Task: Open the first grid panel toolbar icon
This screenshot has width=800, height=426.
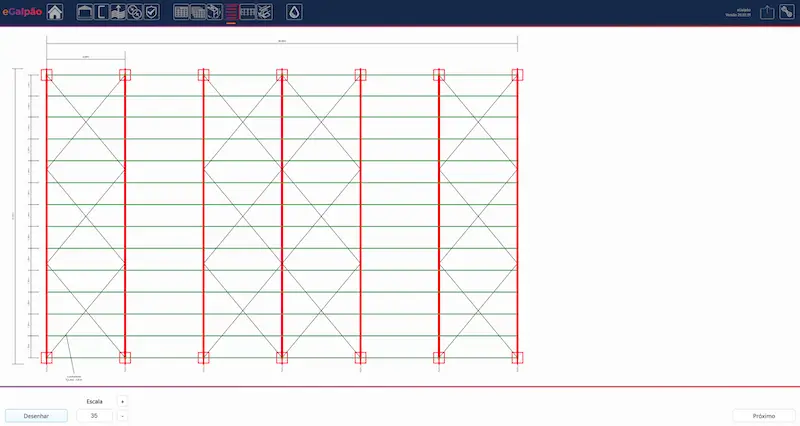Action: tap(181, 13)
